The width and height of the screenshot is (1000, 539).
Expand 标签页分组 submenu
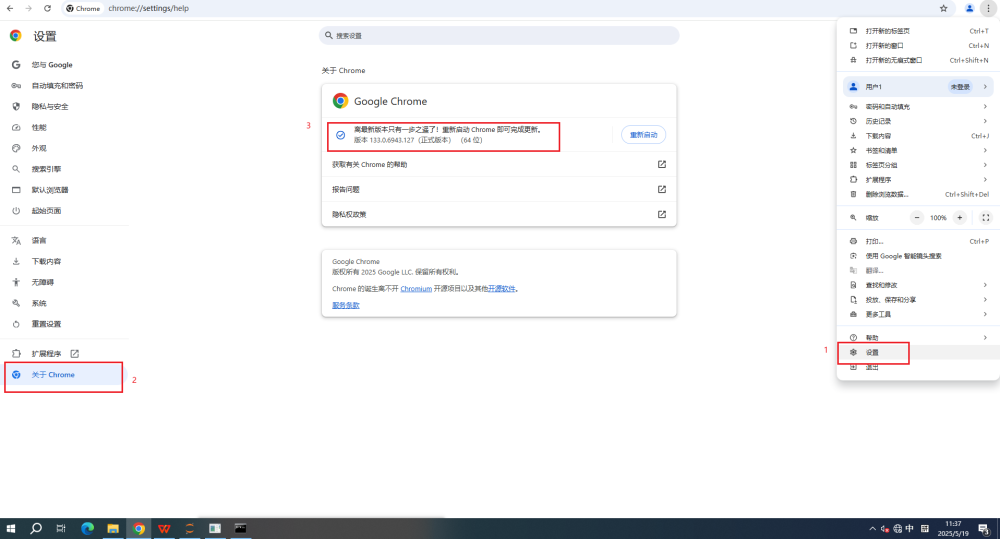click(918, 165)
